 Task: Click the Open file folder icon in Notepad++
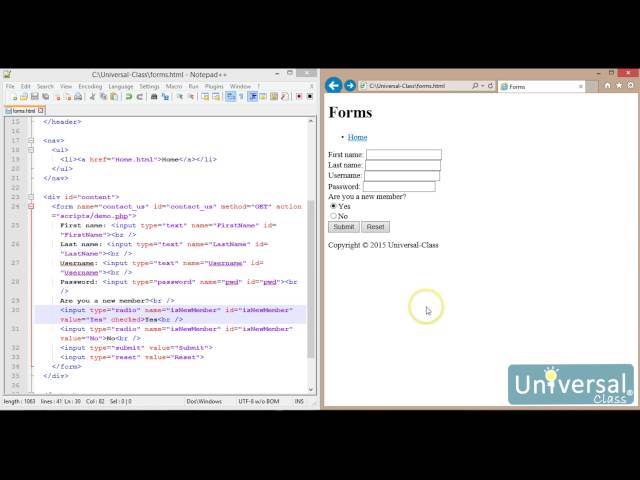point(24,97)
